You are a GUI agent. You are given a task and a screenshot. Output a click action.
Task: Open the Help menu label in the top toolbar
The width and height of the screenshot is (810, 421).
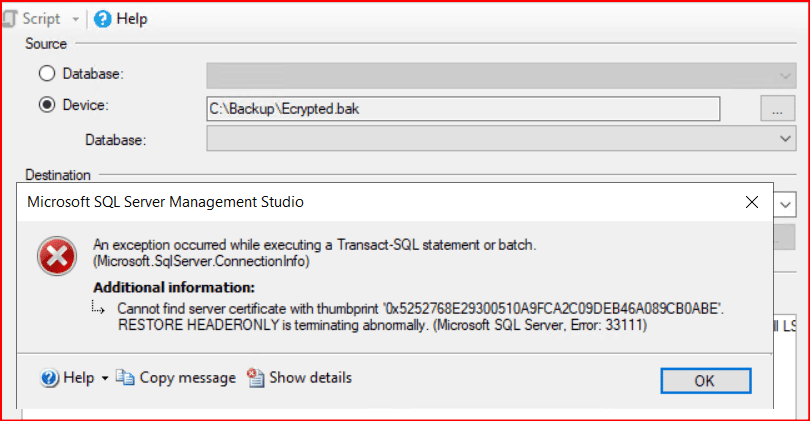coord(134,18)
